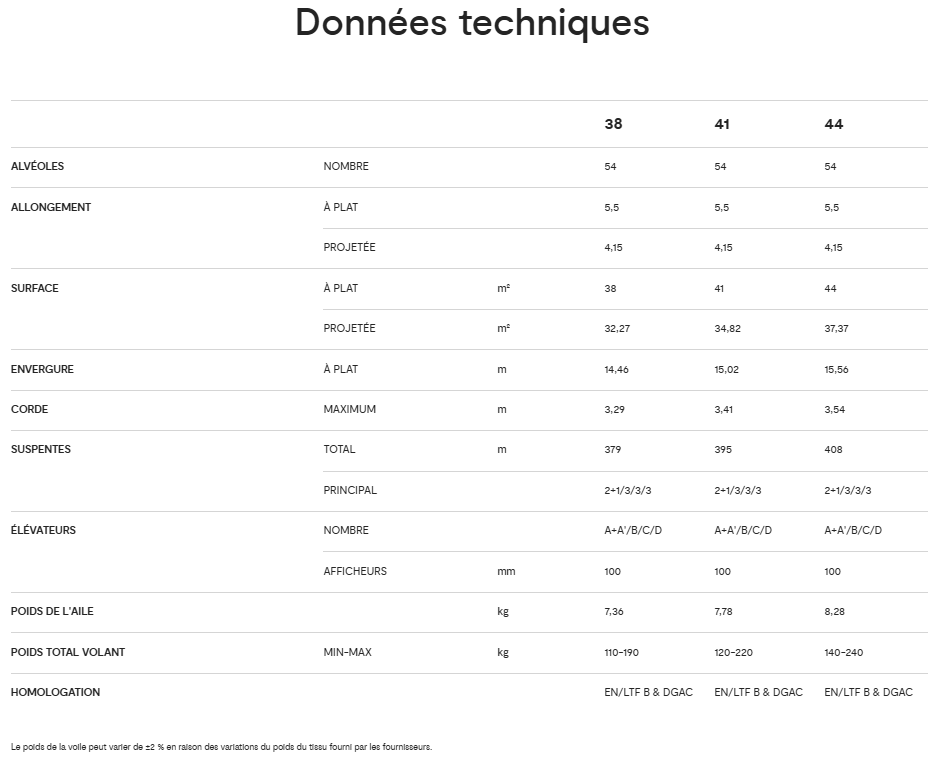Click the POIDS DE L'AILE label
The image size is (928, 761).
[x=52, y=611]
